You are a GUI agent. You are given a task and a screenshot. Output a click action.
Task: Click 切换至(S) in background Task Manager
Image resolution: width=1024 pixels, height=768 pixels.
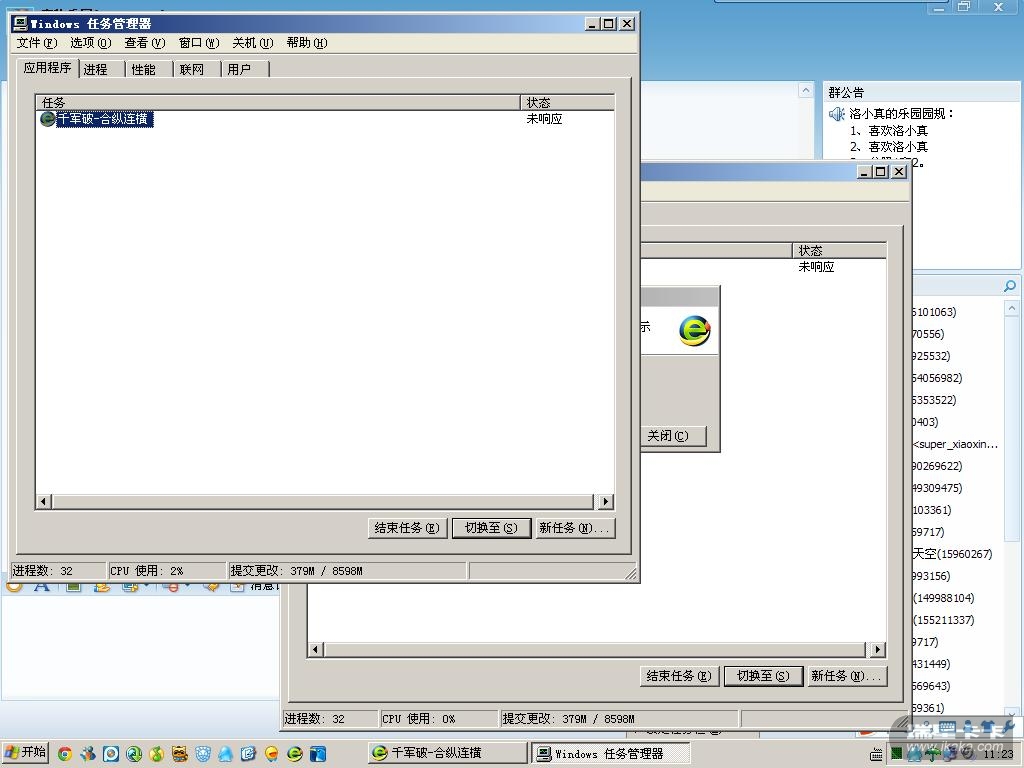click(763, 676)
